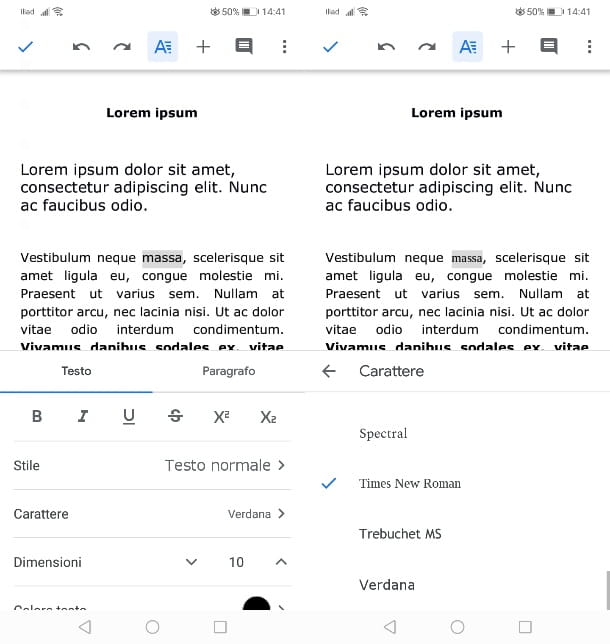This screenshot has height=644, width=610.
Task: Switch to the Testo tab
Action: point(76,371)
